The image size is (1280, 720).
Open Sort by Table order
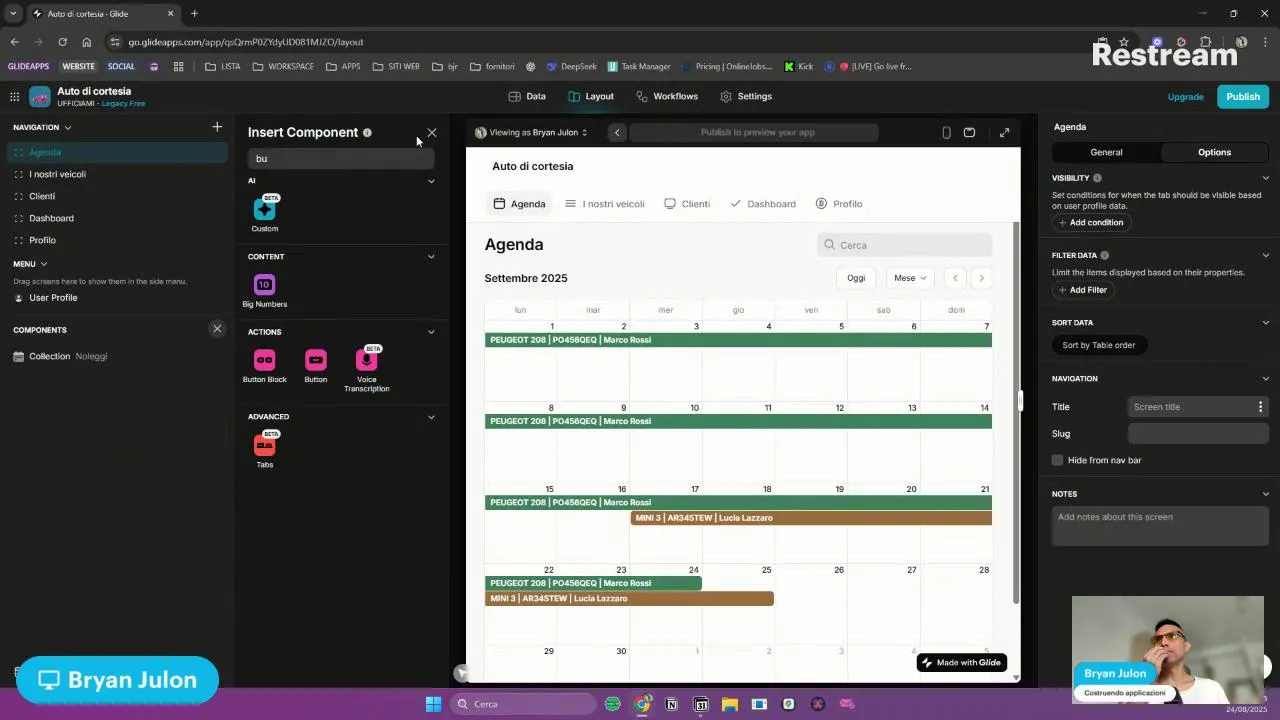pyautogui.click(x=1099, y=345)
